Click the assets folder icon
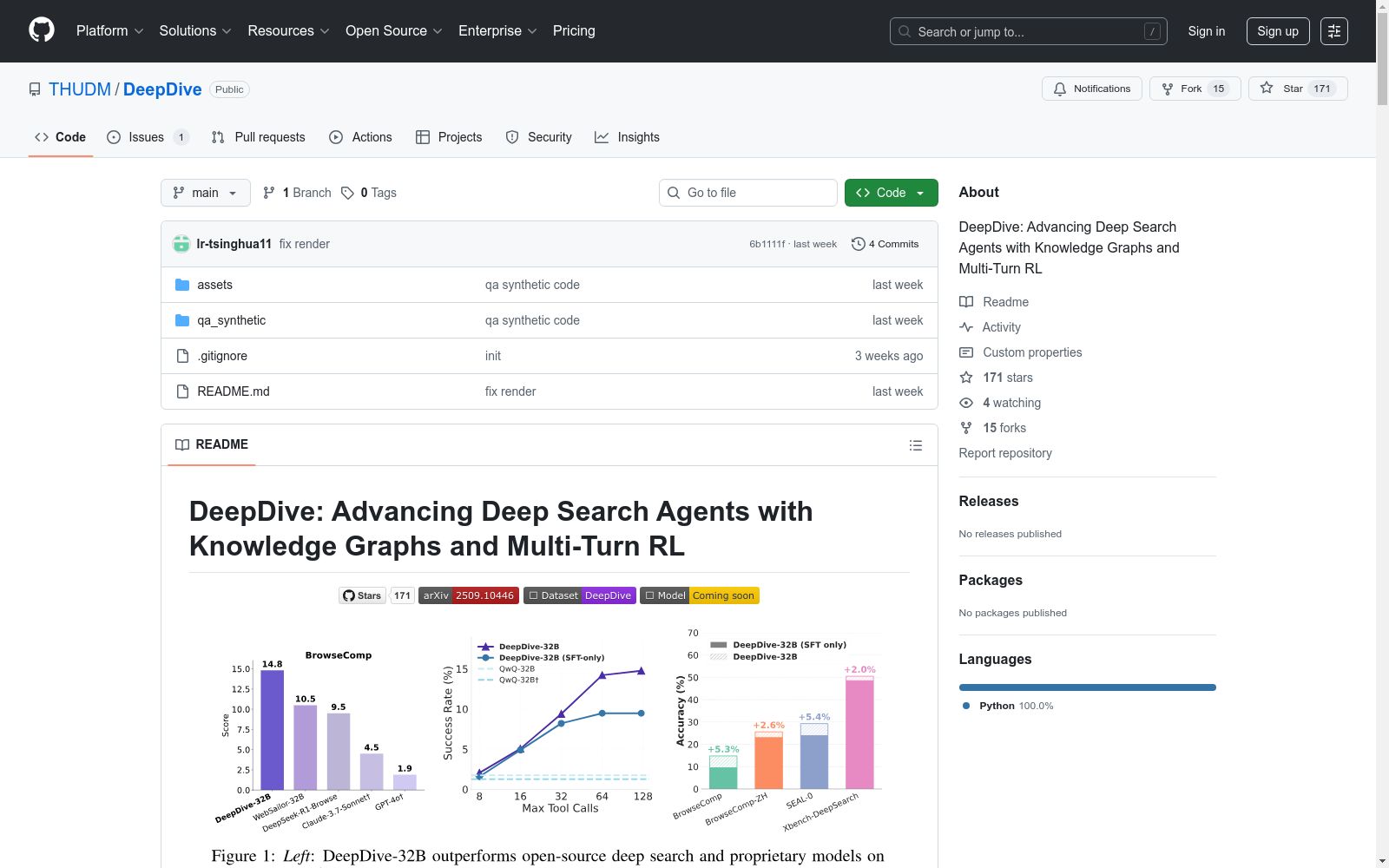This screenshot has height=868, width=1389. (x=182, y=285)
